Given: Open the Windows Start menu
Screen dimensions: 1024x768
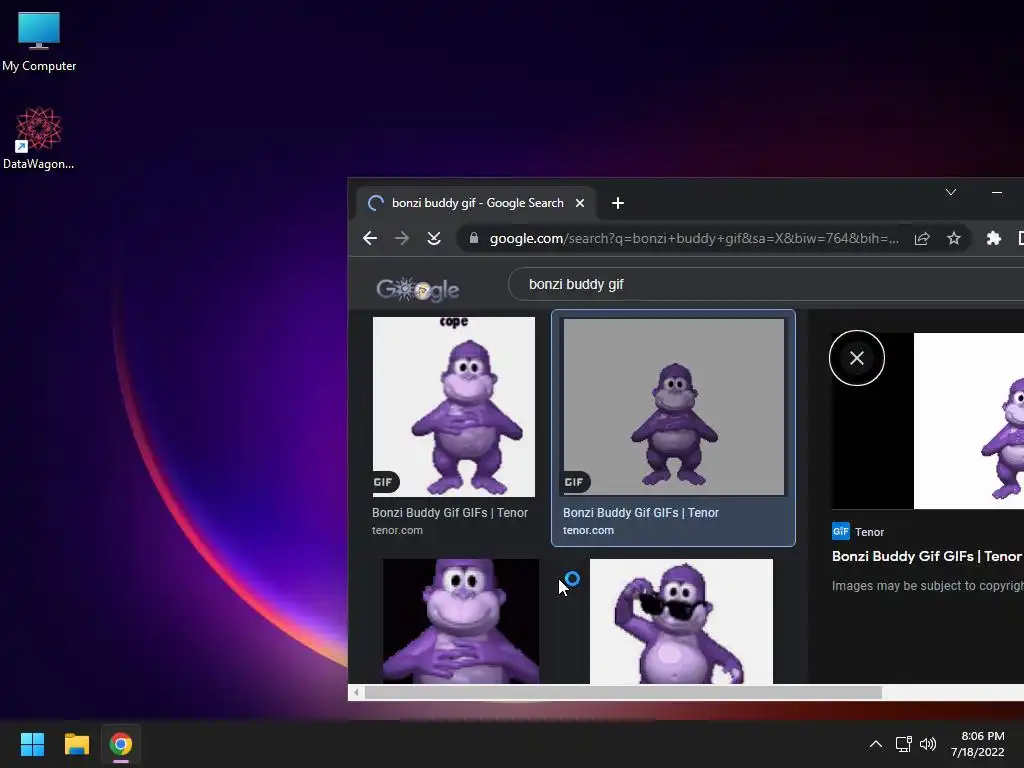Looking at the screenshot, I should tap(32, 744).
